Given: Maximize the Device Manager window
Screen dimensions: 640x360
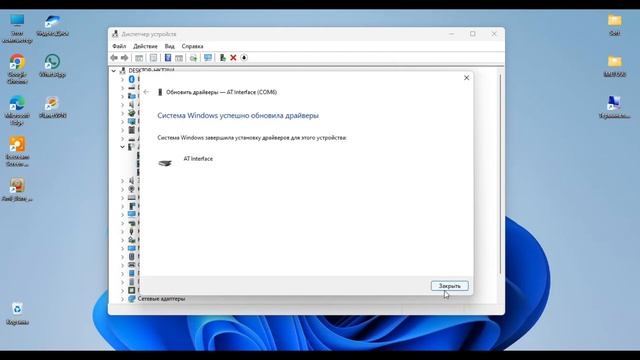Looking at the screenshot, I should [473, 34].
